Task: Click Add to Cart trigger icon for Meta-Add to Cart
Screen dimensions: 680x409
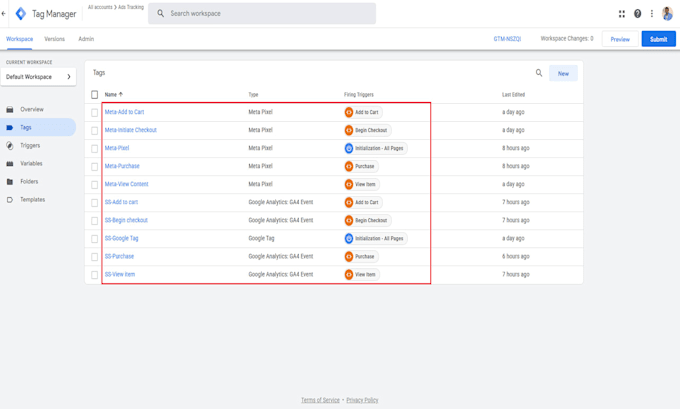Action: pos(349,112)
